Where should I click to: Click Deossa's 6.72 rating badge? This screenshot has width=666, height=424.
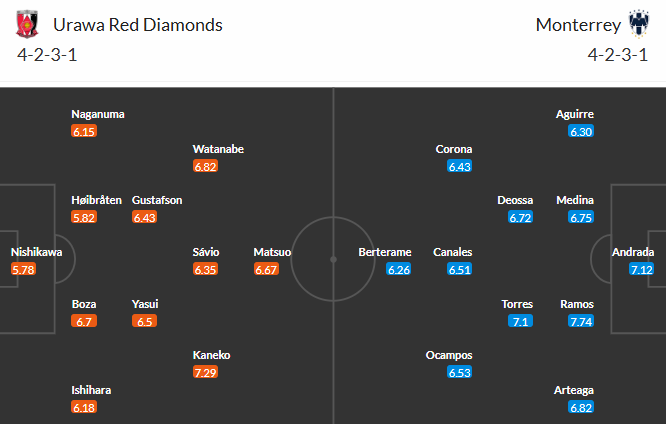pos(520,217)
